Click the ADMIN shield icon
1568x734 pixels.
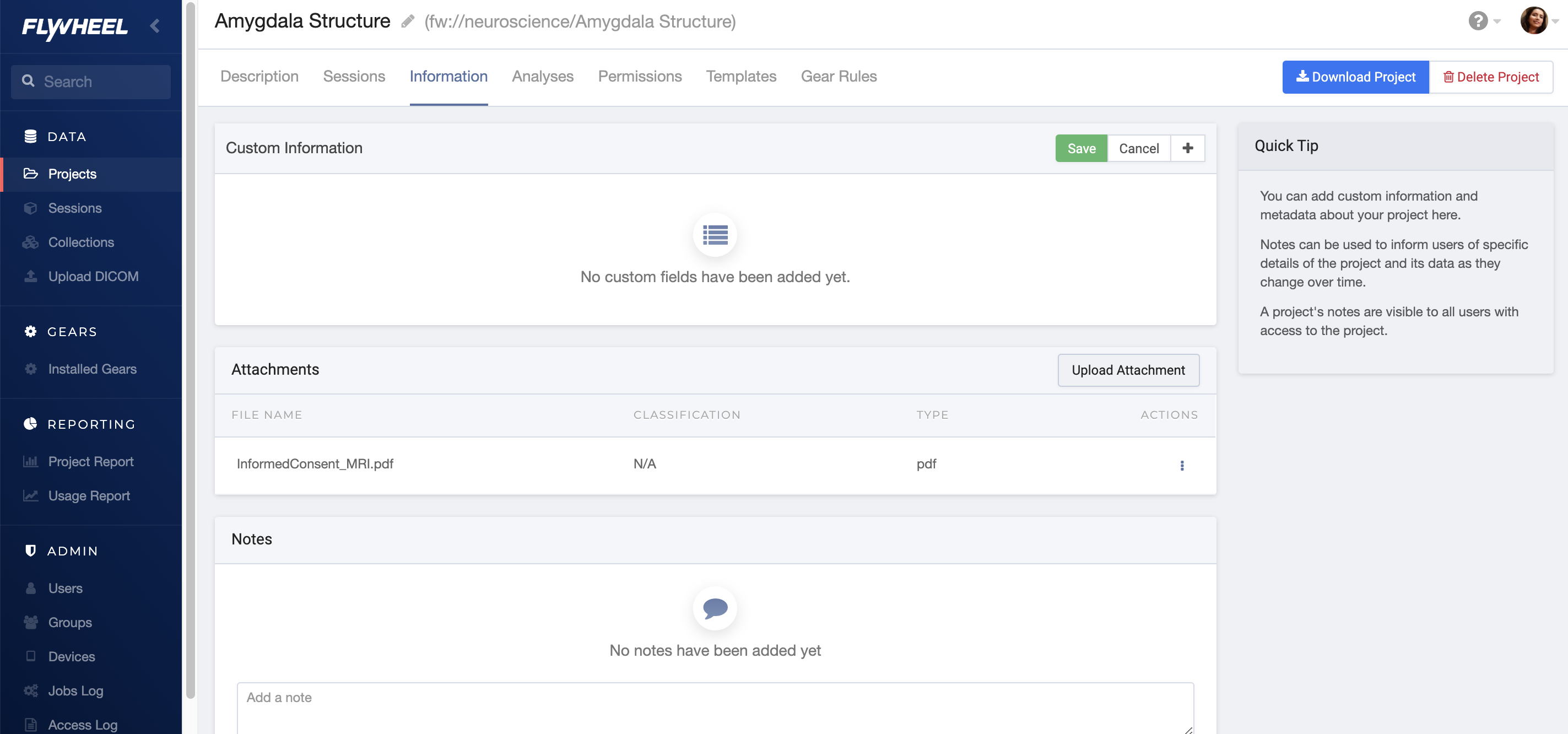pos(30,550)
